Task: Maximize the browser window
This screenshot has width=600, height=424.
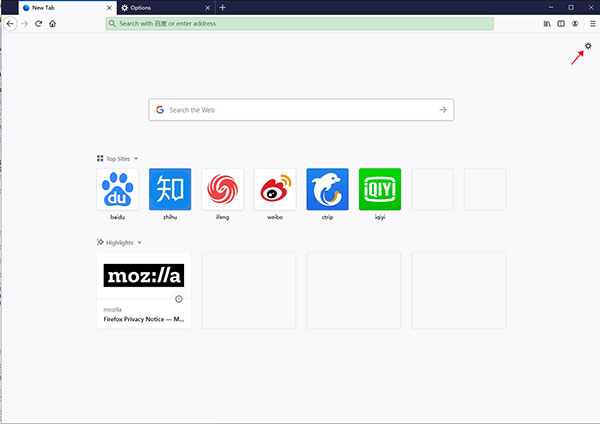Action: 571,8
